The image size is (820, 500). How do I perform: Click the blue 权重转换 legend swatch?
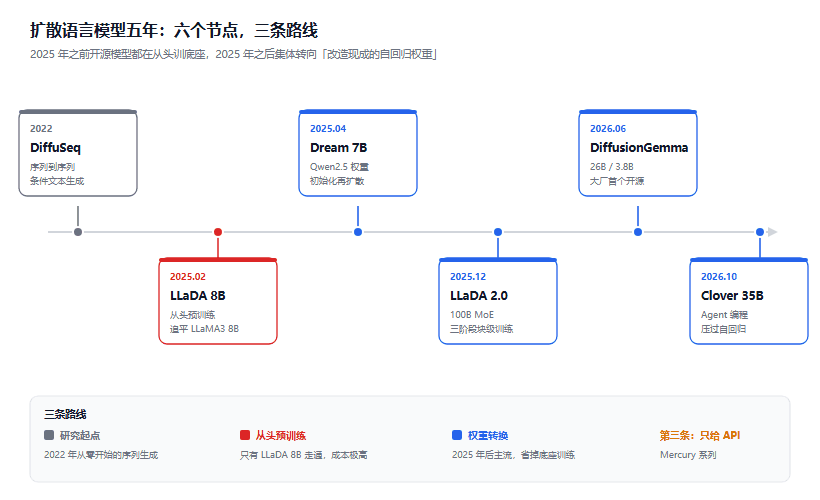click(x=457, y=435)
